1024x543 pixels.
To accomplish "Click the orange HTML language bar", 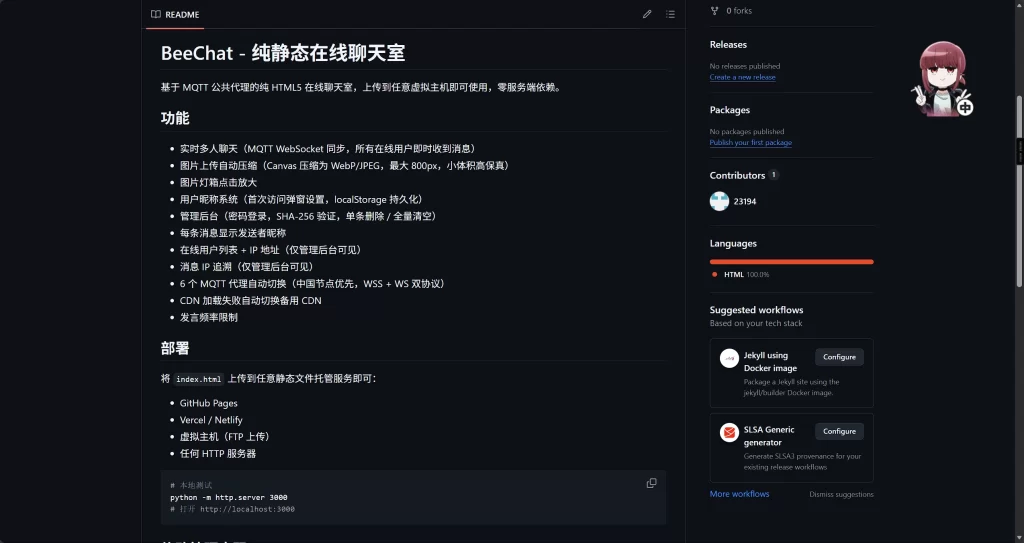I will pos(792,261).
